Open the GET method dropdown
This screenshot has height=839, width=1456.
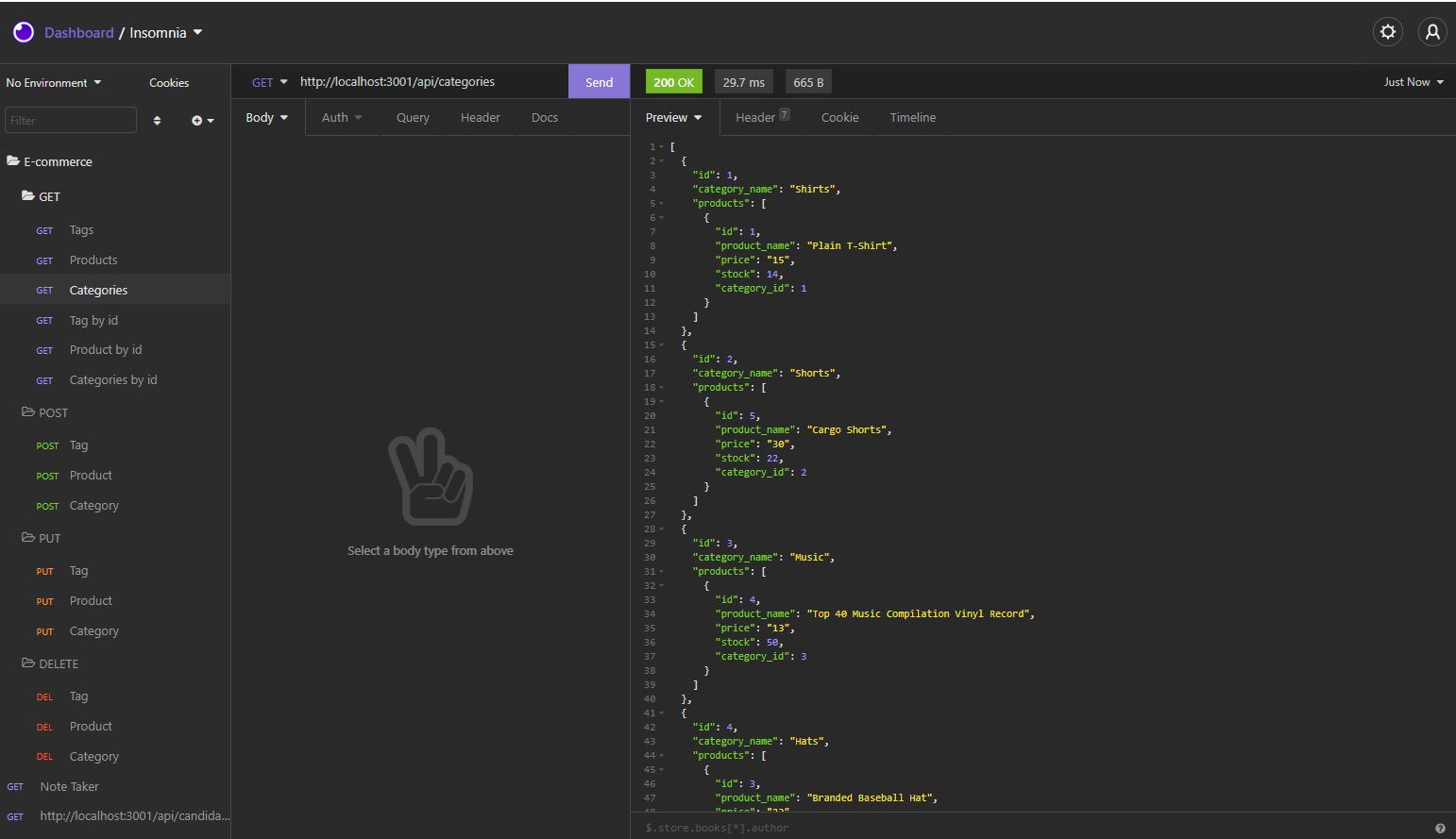point(267,82)
